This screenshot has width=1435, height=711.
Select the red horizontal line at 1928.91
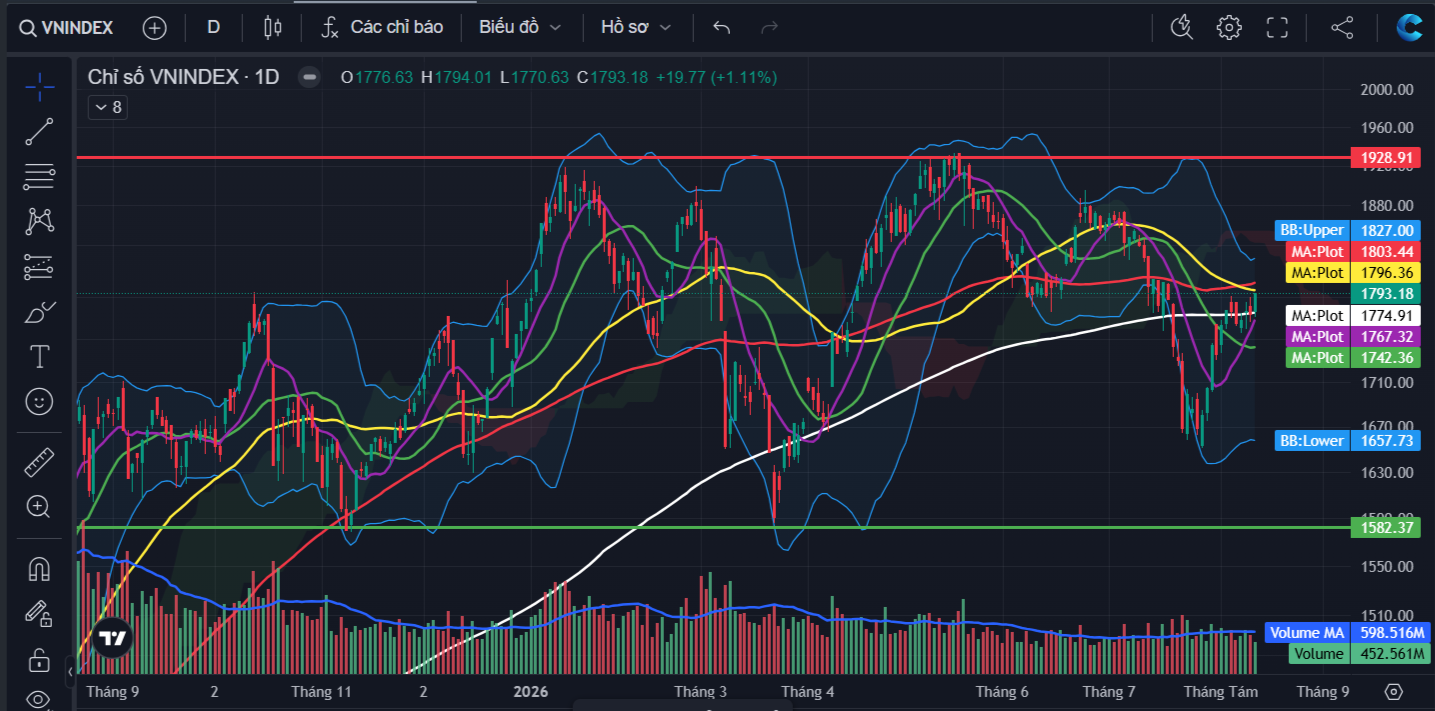tap(712, 158)
